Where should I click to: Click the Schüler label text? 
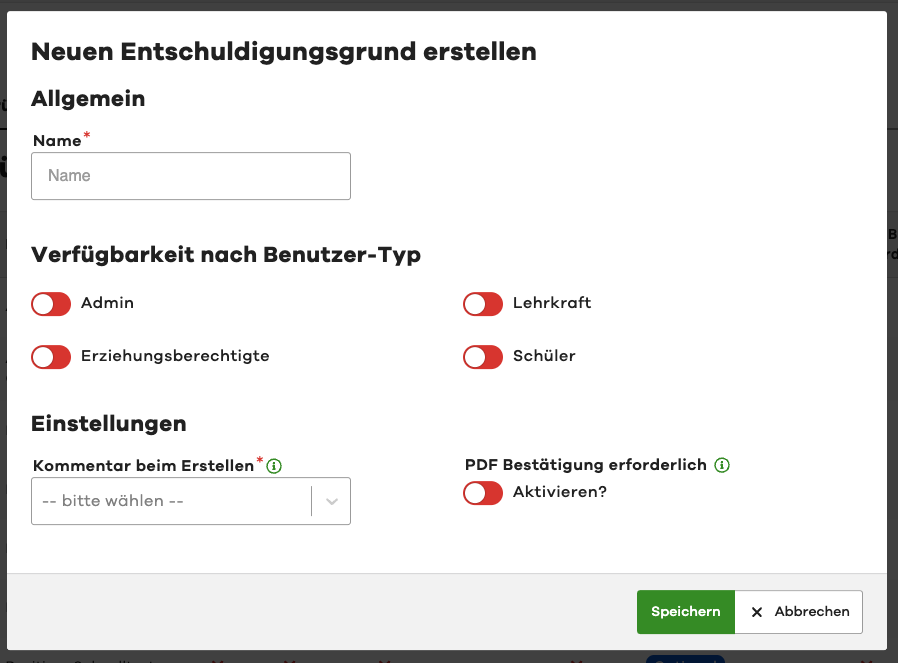(x=544, y=356)
